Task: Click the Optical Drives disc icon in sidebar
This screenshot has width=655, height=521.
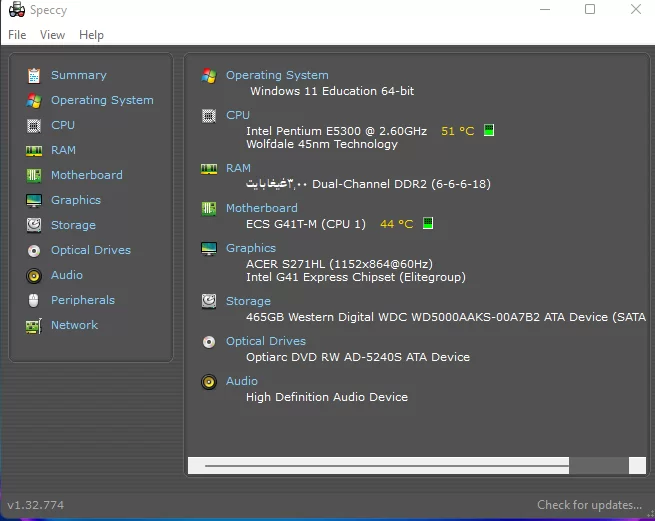Action: point(34,250)
